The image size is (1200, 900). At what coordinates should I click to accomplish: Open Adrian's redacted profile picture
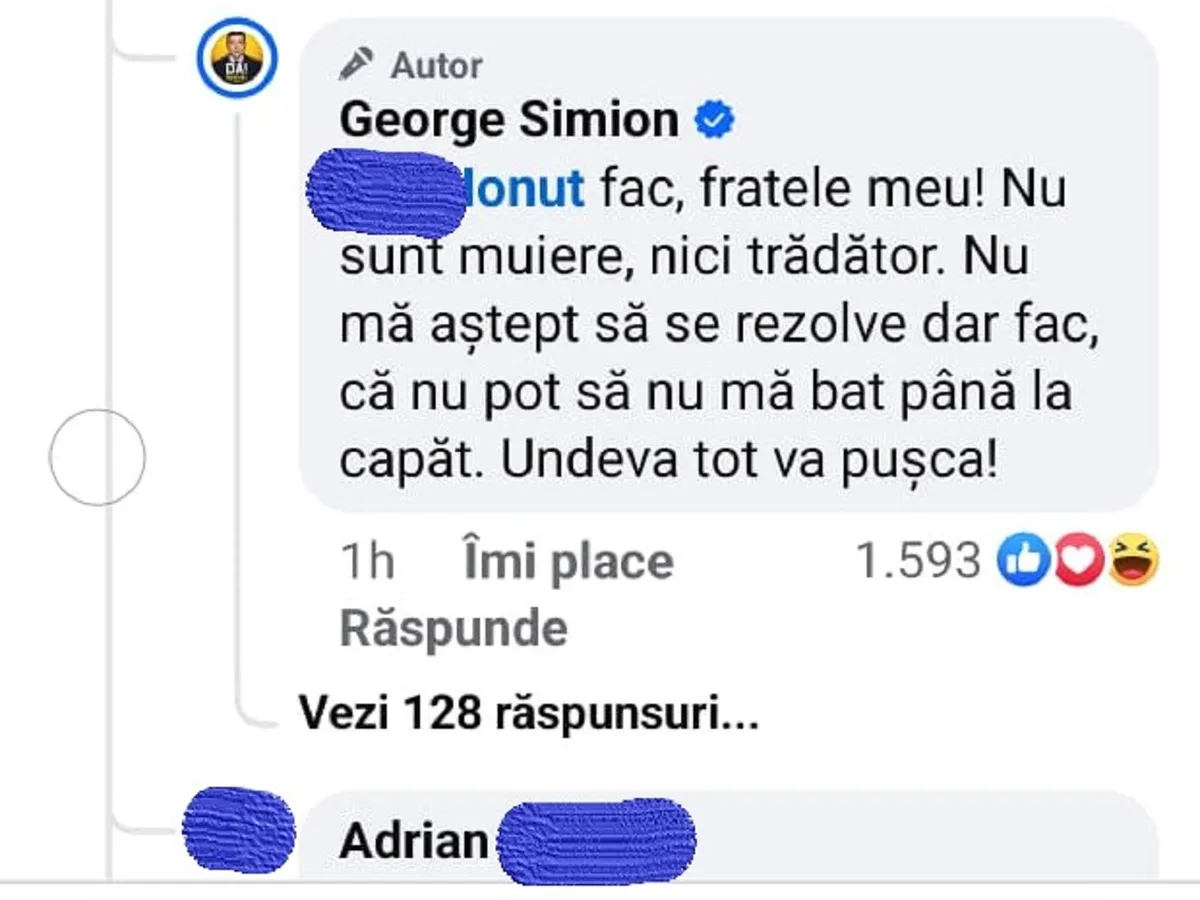tap(240, 834)
